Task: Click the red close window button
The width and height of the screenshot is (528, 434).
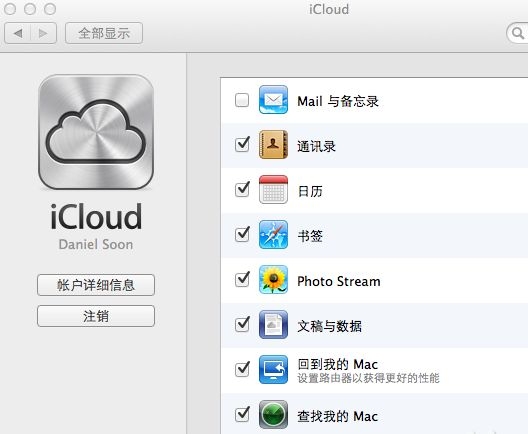Action: [10, 9]
